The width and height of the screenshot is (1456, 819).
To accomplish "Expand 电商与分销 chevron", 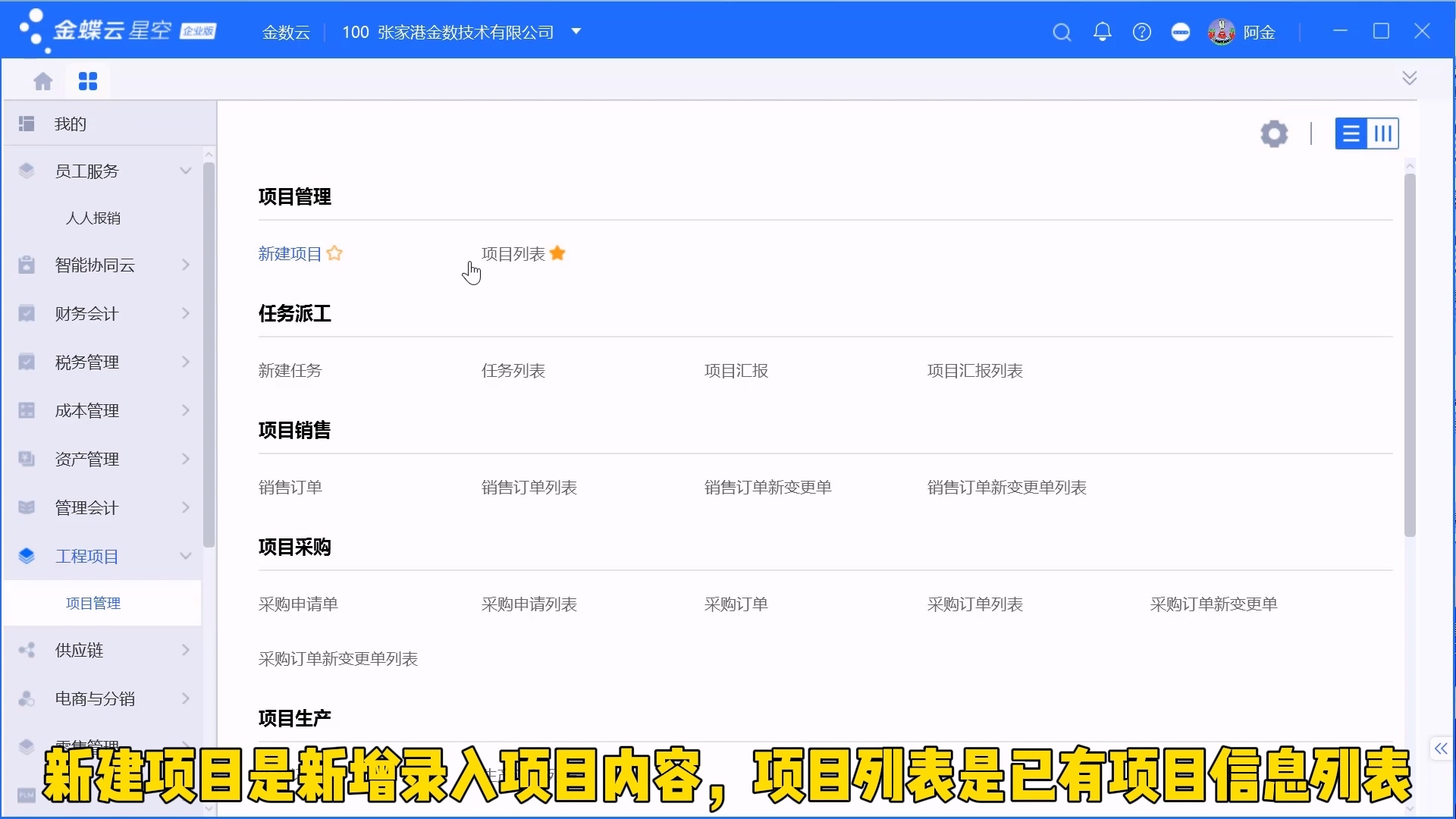I will point(186,699).
